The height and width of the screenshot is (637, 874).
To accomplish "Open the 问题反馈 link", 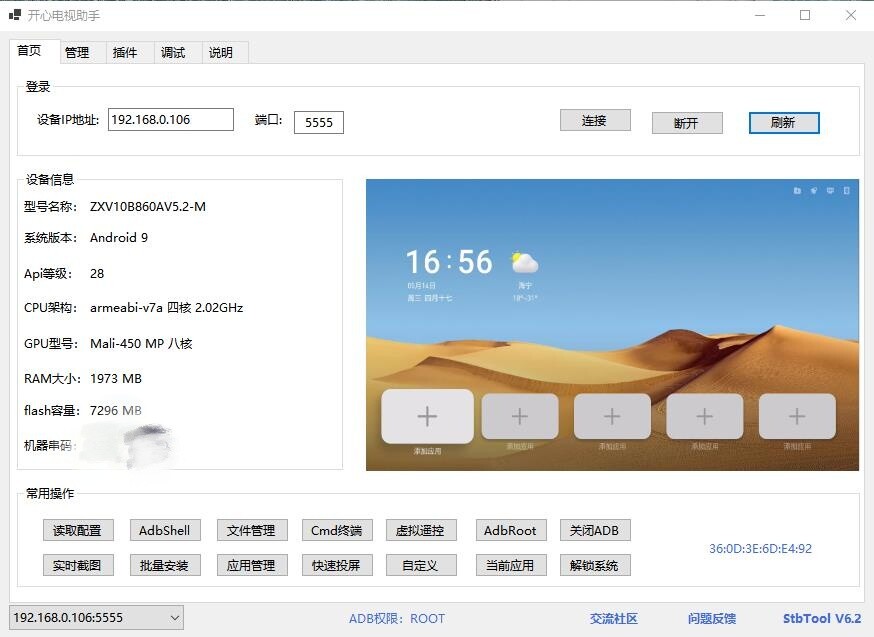I will point(712,619).
